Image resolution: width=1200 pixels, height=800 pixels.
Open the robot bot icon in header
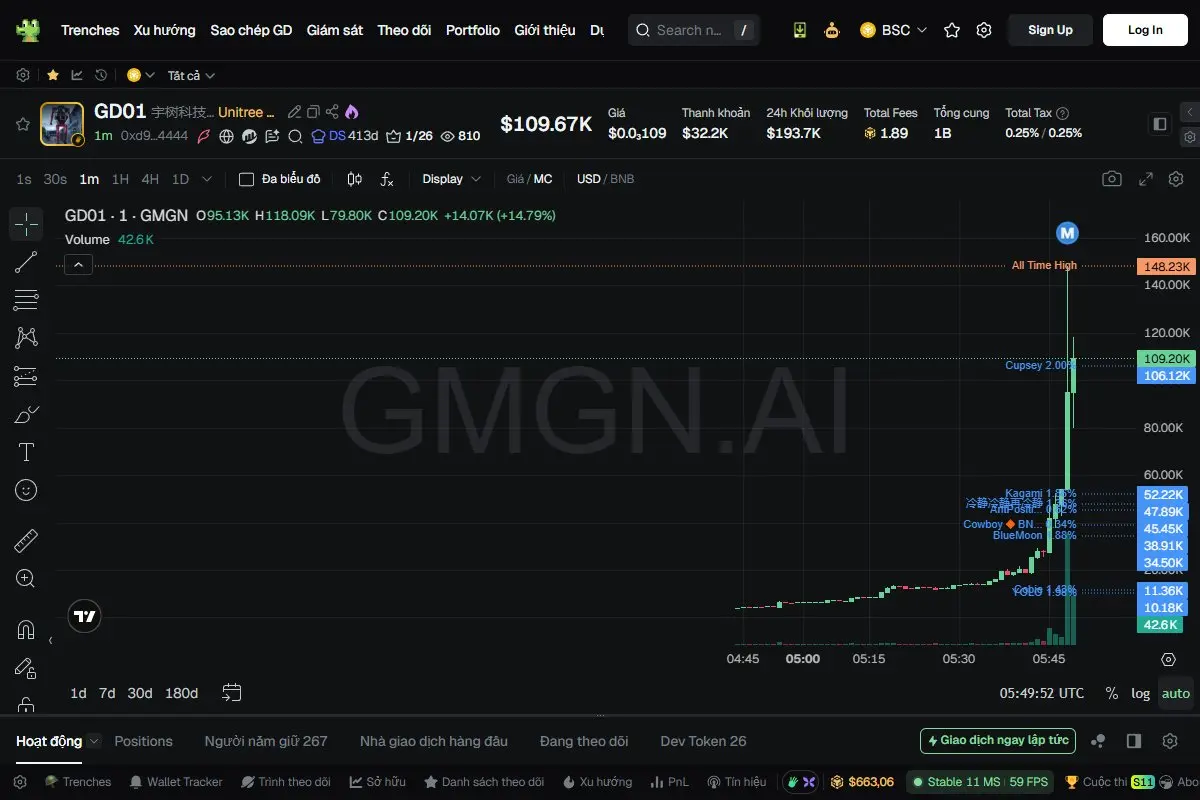(831, 30)
